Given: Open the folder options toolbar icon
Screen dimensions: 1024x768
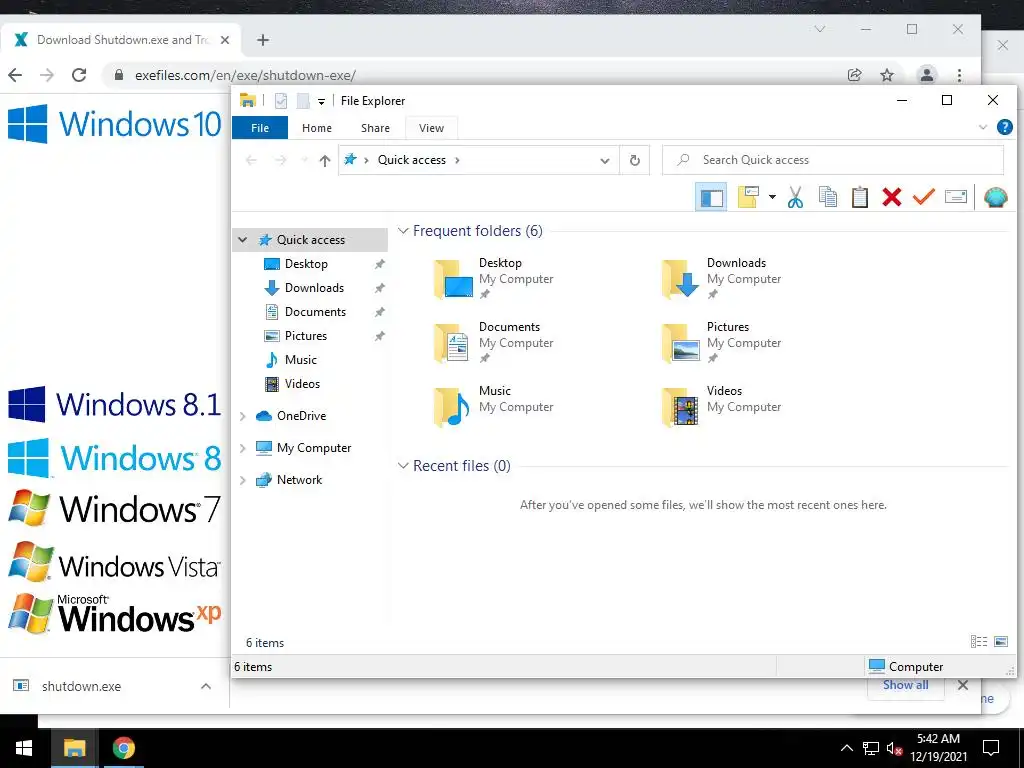Looking at the screenshot, I should click(x=748, y=197).
